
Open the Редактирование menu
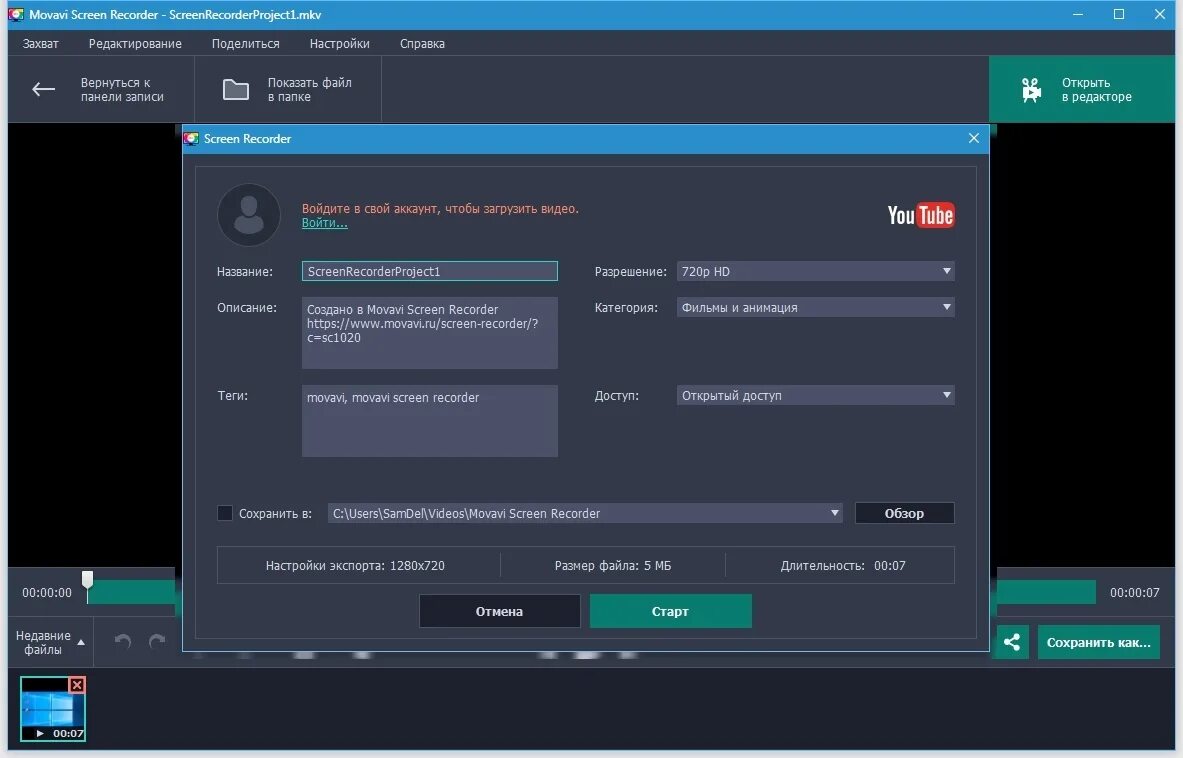(x=135, y=44)
